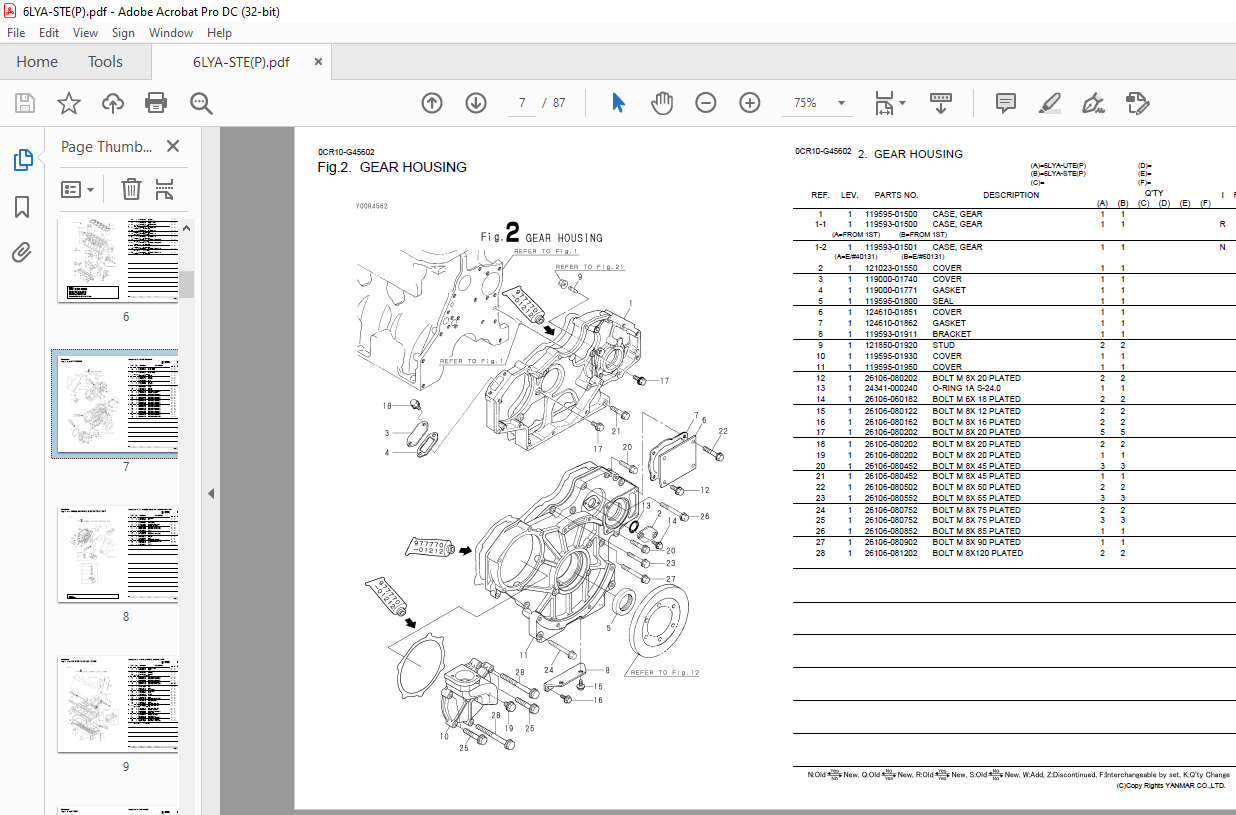The width and height of the screenshot is (1236, 815).
Task: Open the Sign menu
Action: tap(123, 33)
